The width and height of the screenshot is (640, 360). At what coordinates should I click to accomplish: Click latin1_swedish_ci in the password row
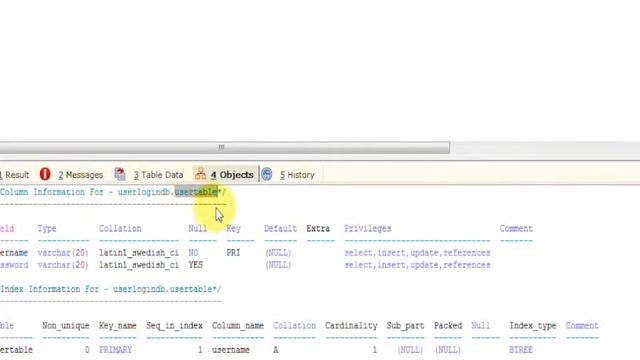[x=139, y=265]
